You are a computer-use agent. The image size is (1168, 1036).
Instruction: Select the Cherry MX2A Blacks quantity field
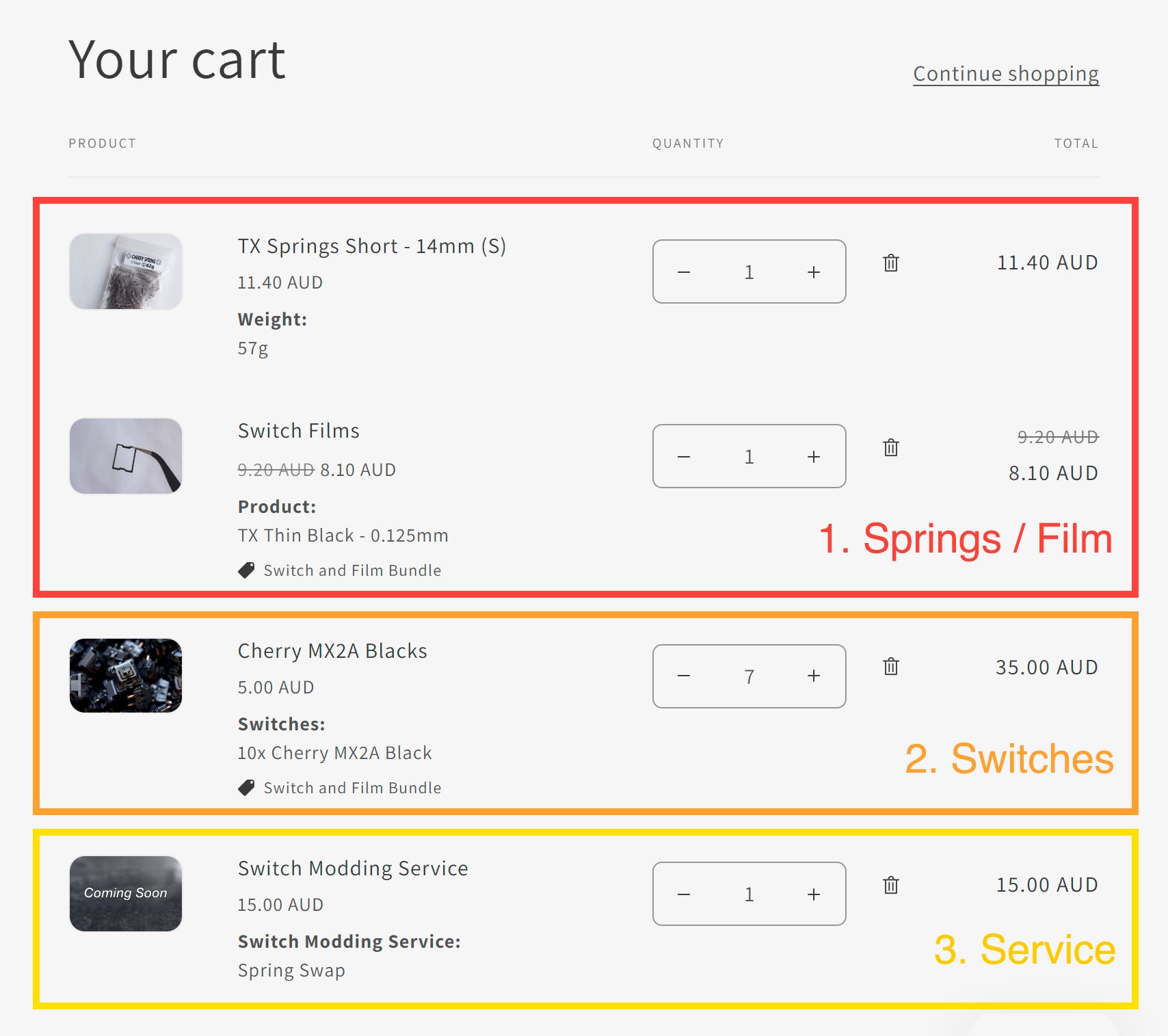tap(749, 676)
